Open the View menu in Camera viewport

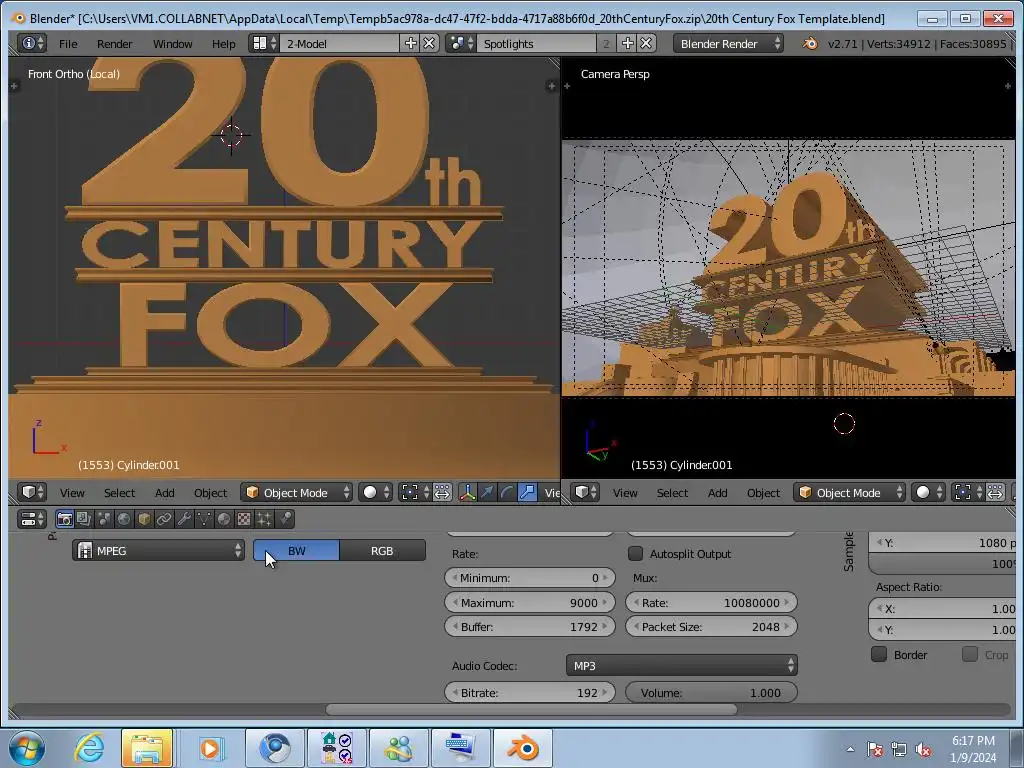click(x=625, y=493)
